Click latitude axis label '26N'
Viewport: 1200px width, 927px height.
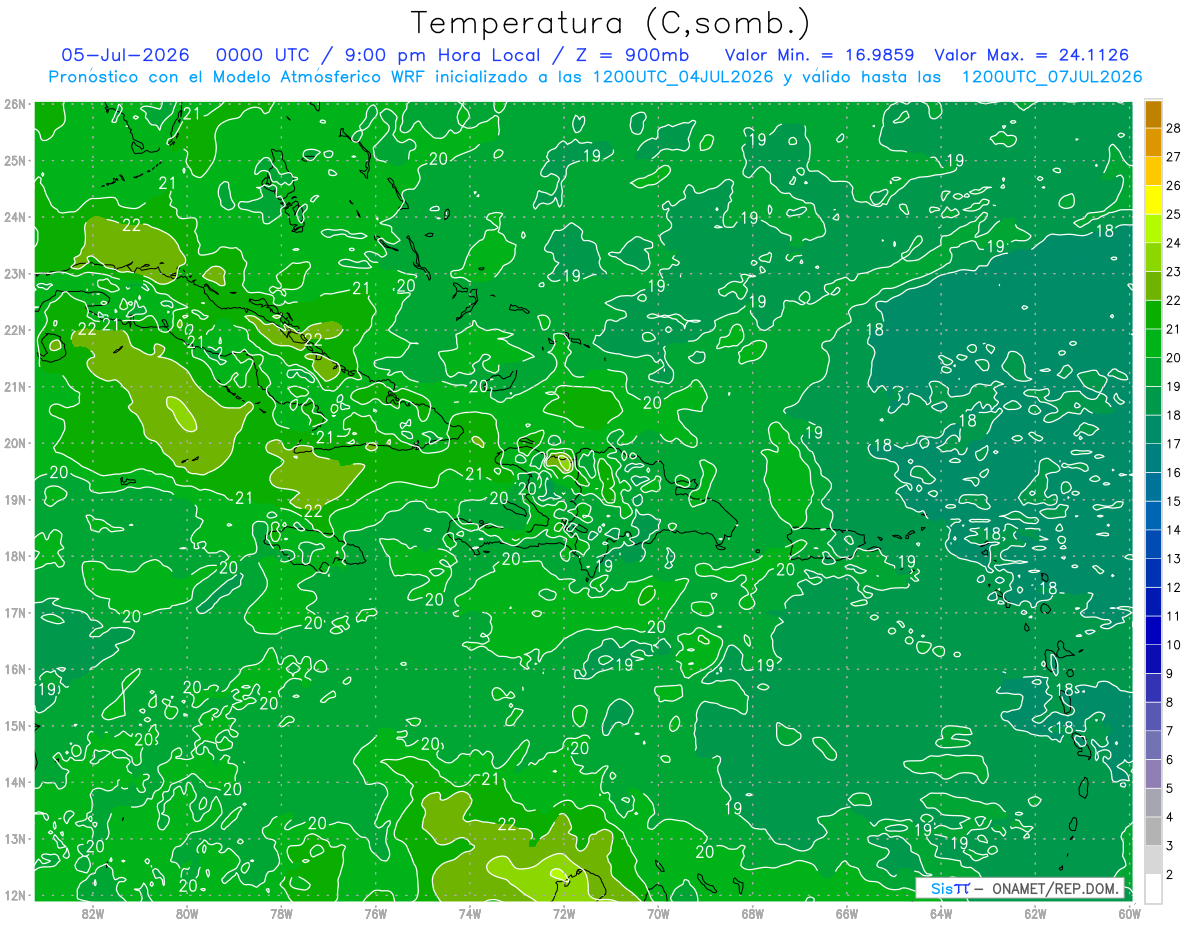click(15, 104)
